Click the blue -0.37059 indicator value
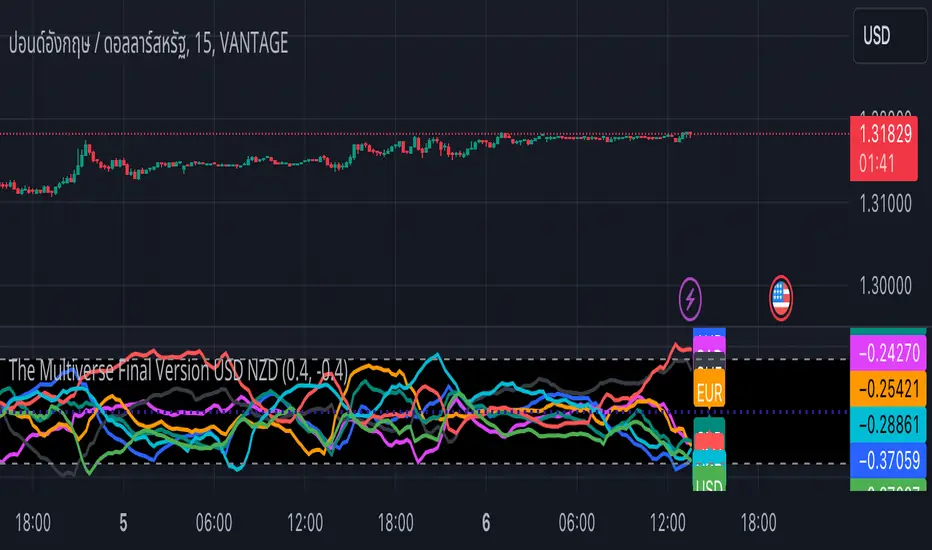The image size is (932, 550). (x=888, y=460)
